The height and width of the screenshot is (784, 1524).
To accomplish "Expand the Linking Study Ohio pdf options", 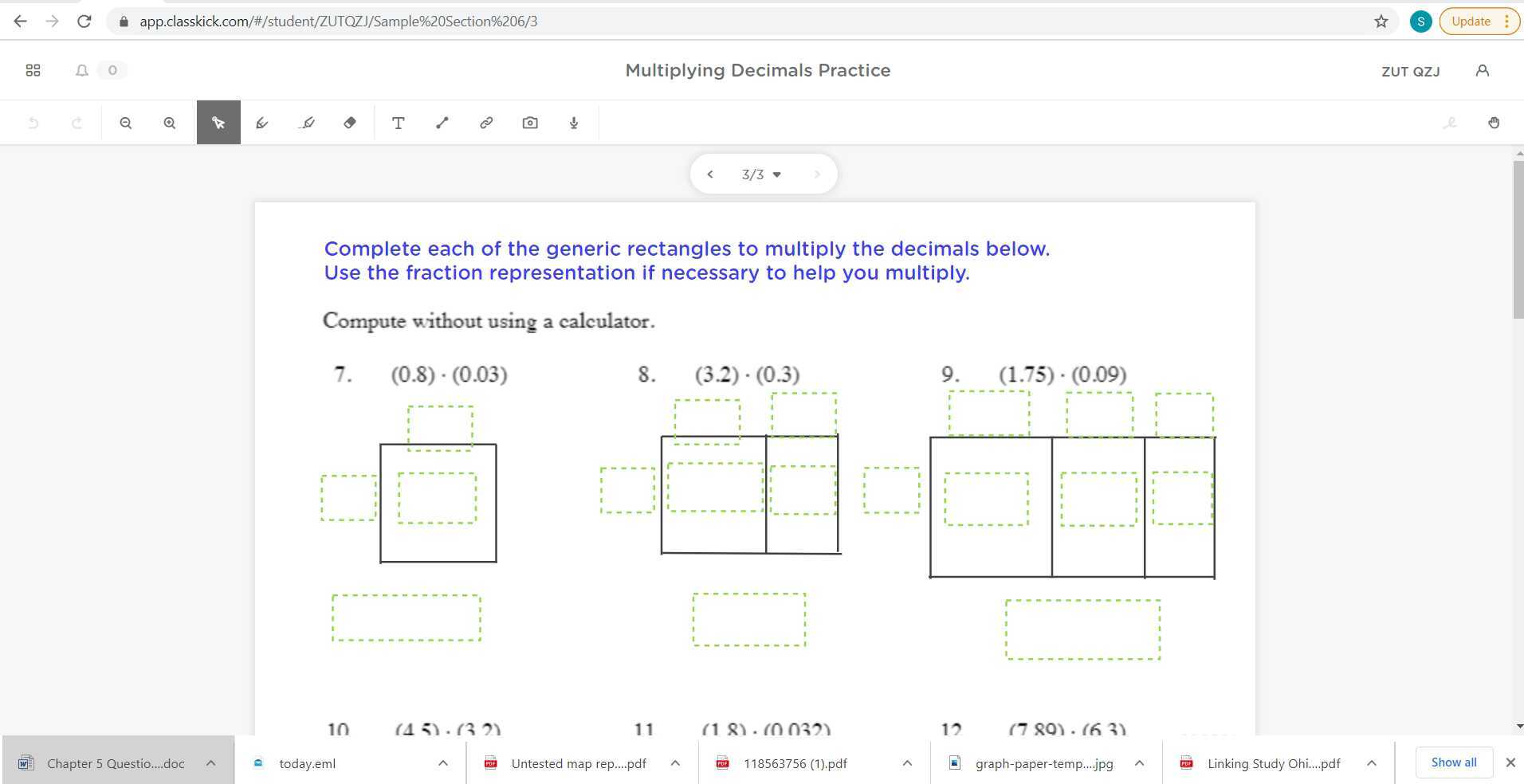I will pyautogui.click(x=1372, y=762).
